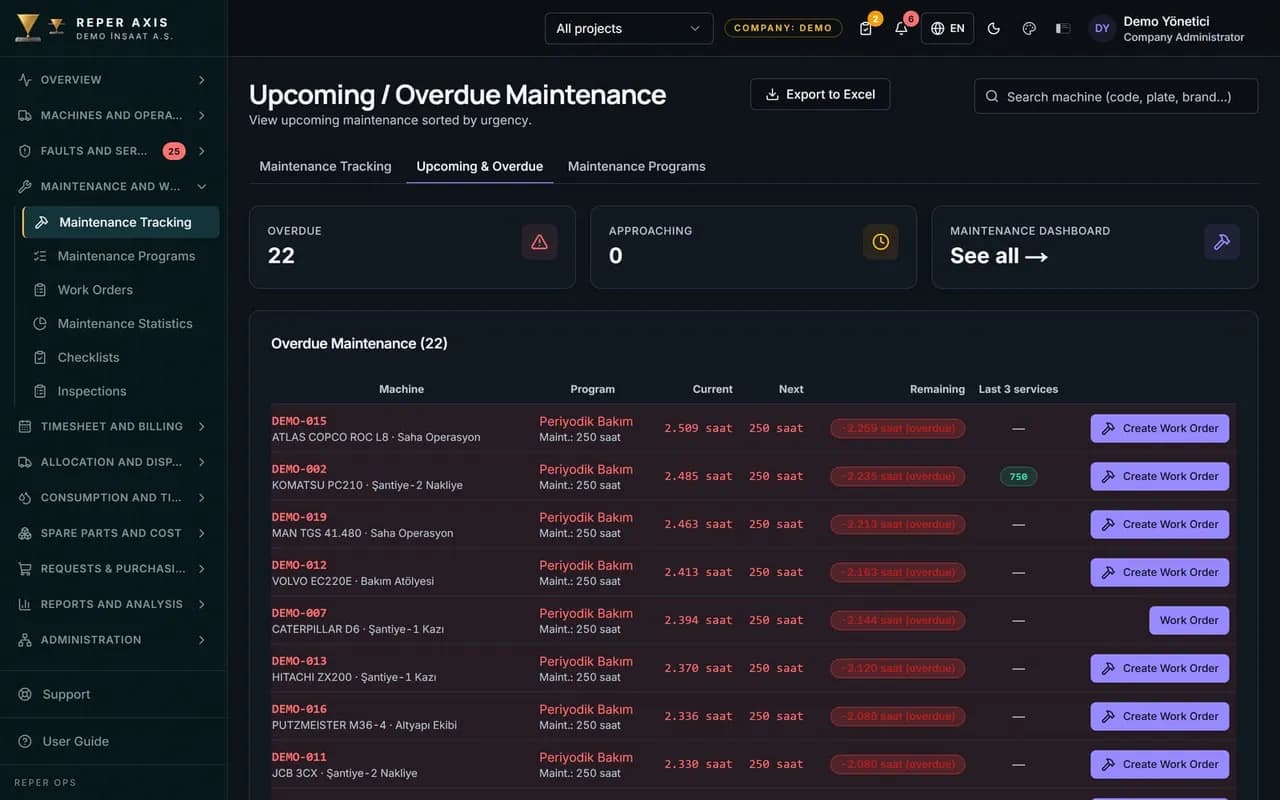Click the Support lifebuoy icon
The image size is (1280, 800).
(25, 694)
